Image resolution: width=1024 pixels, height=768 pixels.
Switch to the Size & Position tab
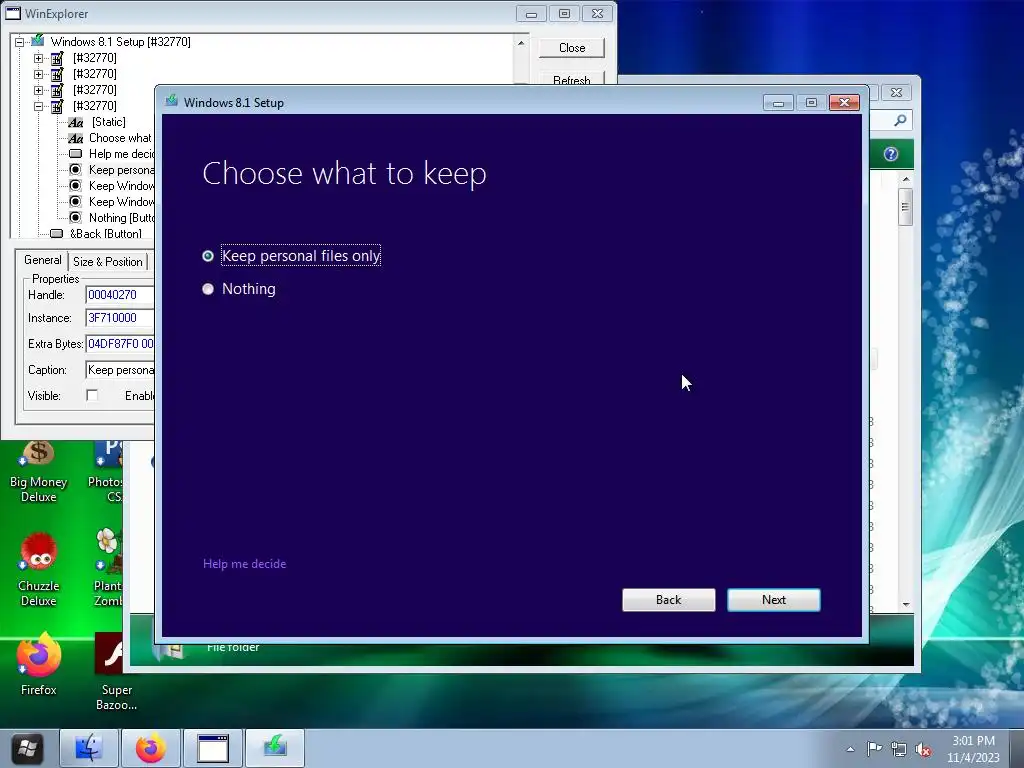pos(108,262)
